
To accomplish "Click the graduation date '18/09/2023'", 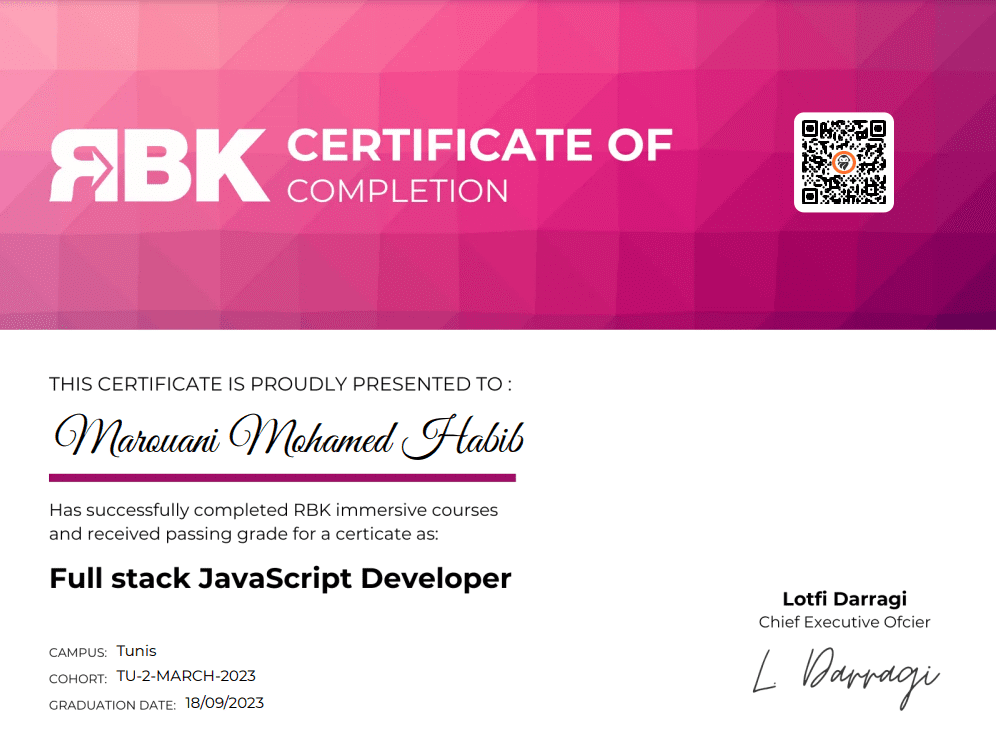I will point(225,703).
